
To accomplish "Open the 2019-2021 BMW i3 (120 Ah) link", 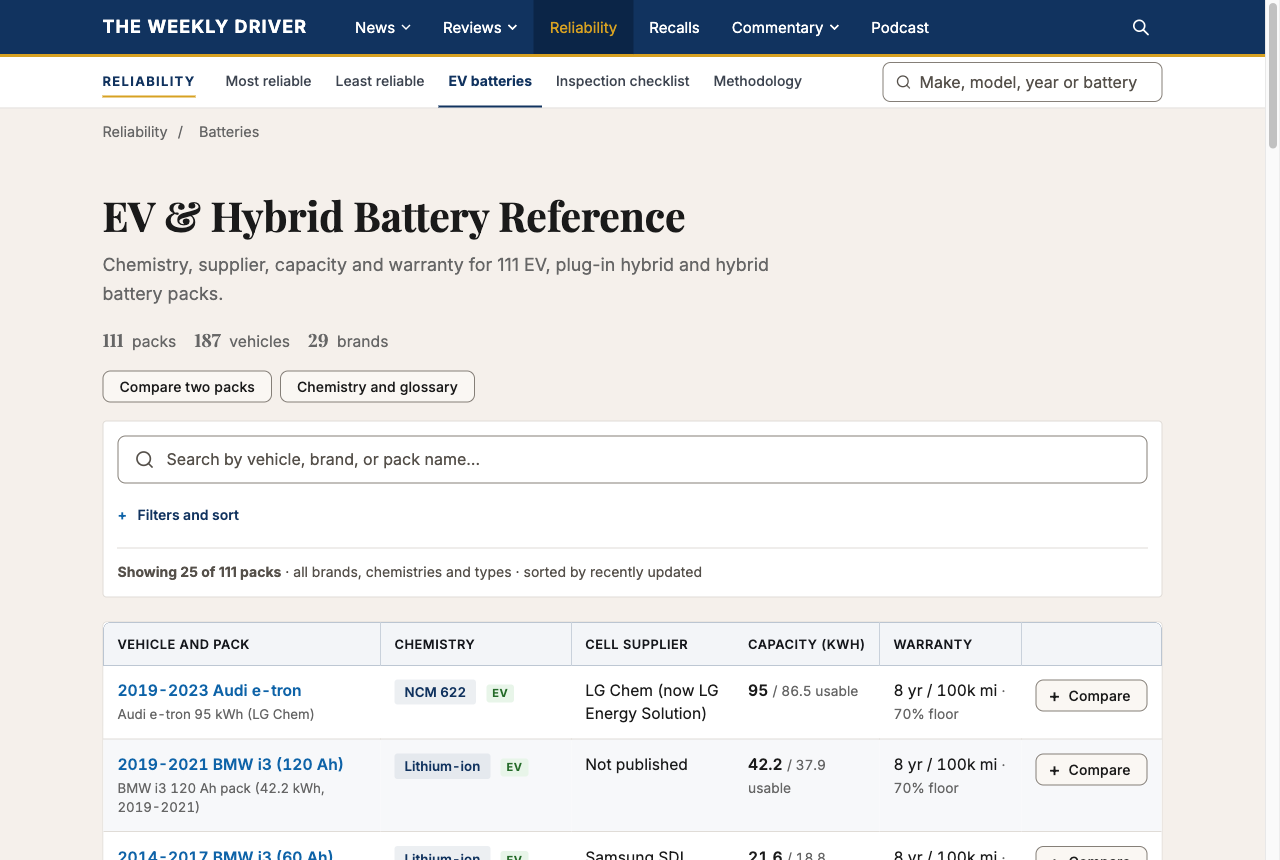I will (x=231, y=764).
